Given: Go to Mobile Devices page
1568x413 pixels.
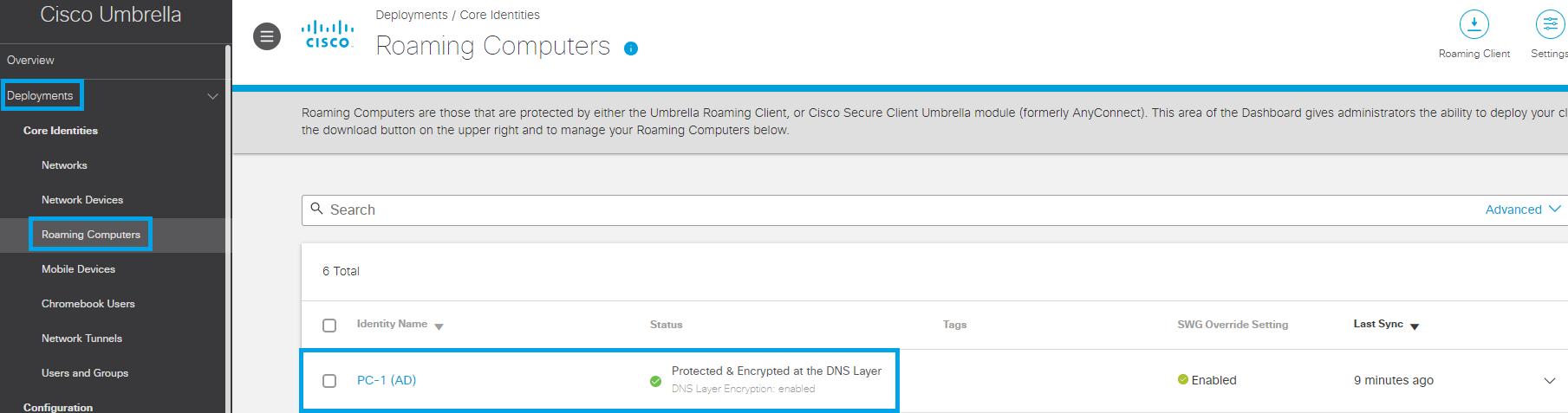Looking at the screenshot, I should [78, 269].
